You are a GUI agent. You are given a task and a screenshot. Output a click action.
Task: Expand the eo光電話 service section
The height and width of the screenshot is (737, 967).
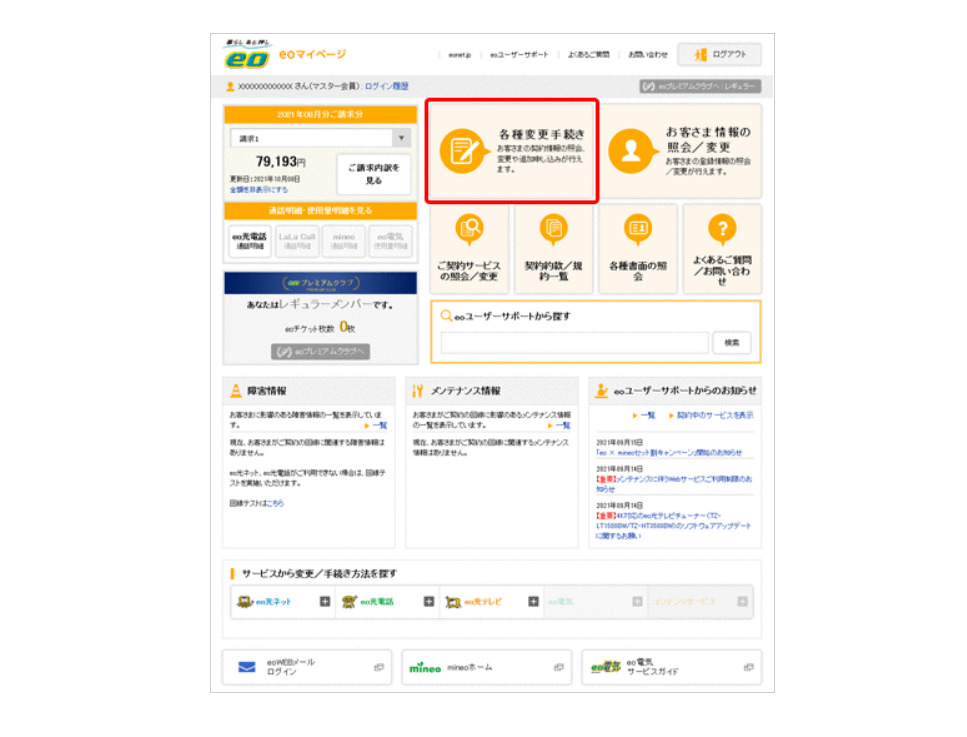[x=428, y=602]
